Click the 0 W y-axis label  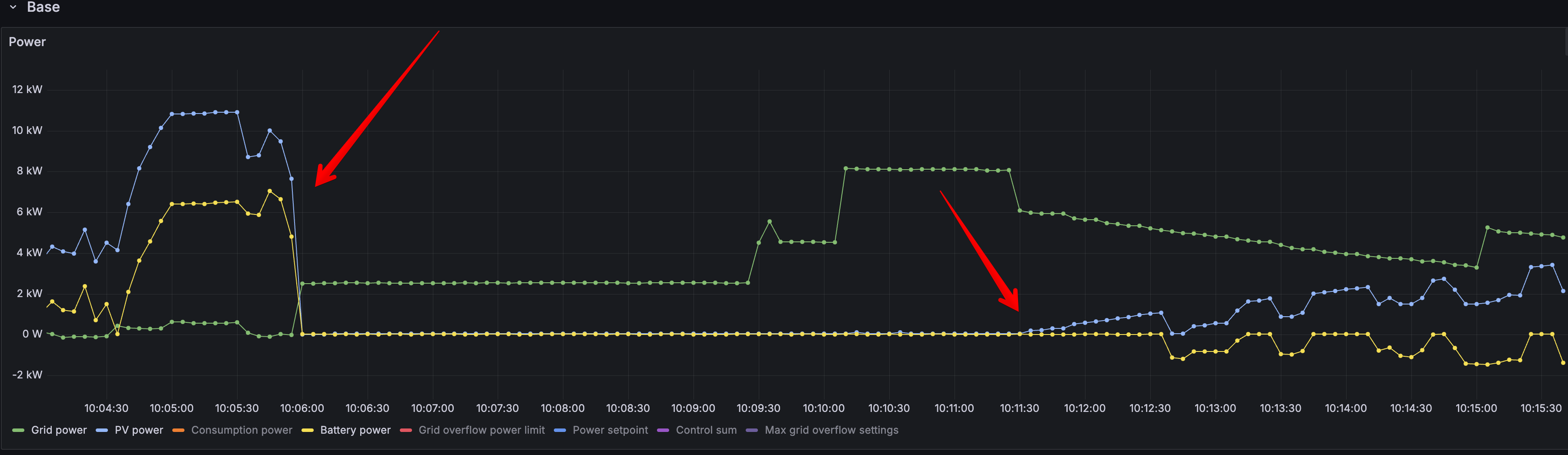pyautogui.click(x=32, y=334)
